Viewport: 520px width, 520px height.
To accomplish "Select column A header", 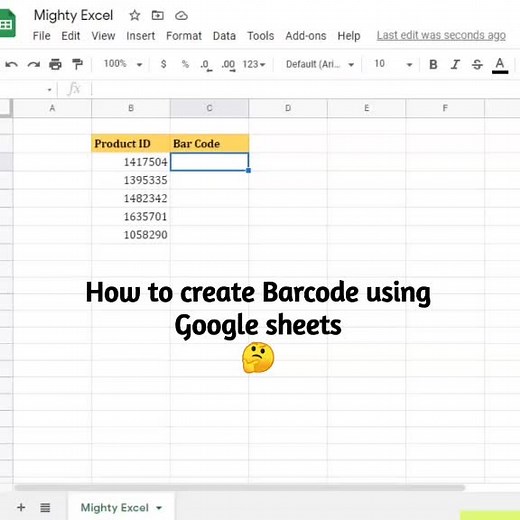I will (x=52, y=108).
